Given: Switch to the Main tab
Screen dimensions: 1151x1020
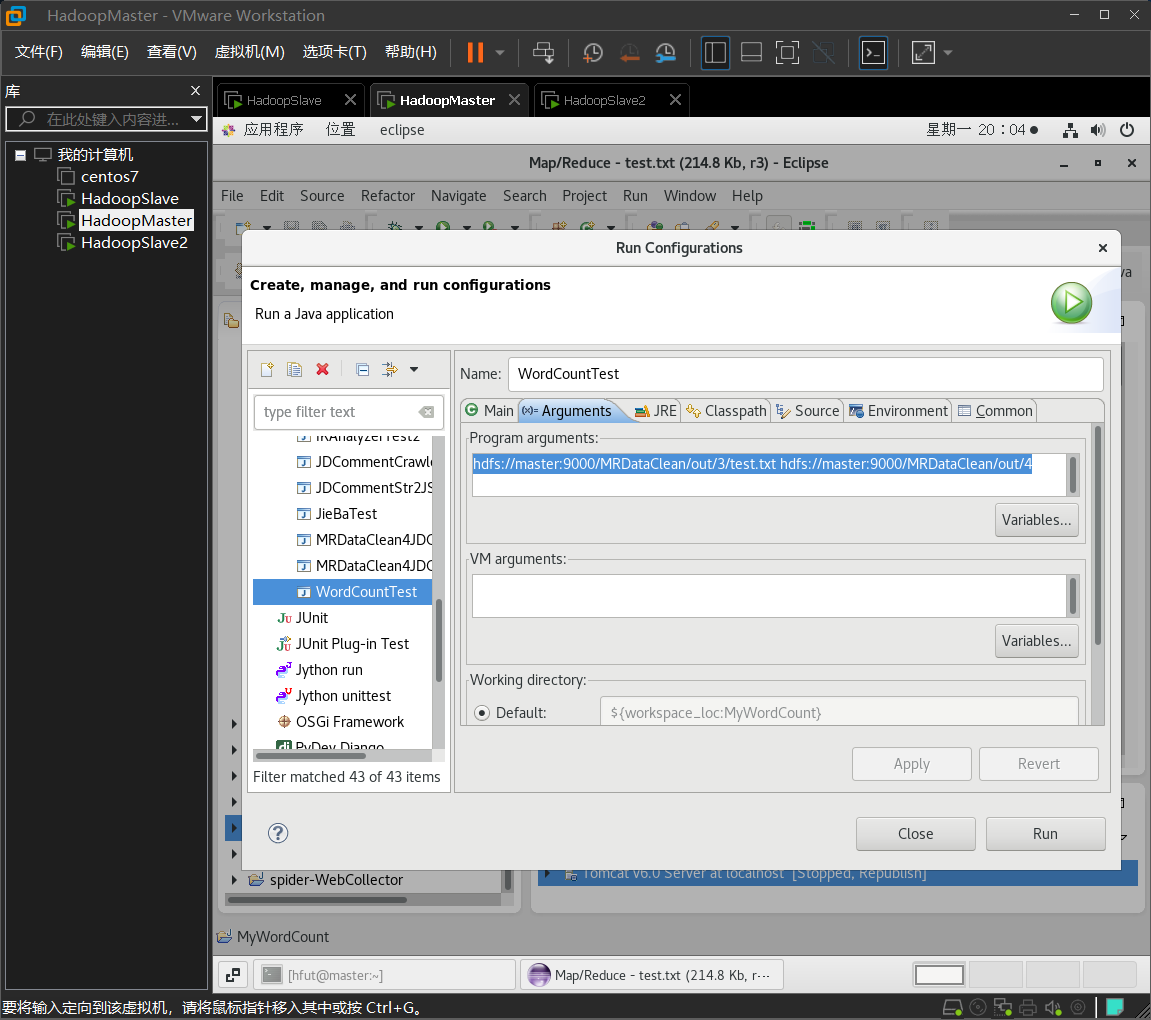Looking at the screenshot, I should [x=490, y=411].
